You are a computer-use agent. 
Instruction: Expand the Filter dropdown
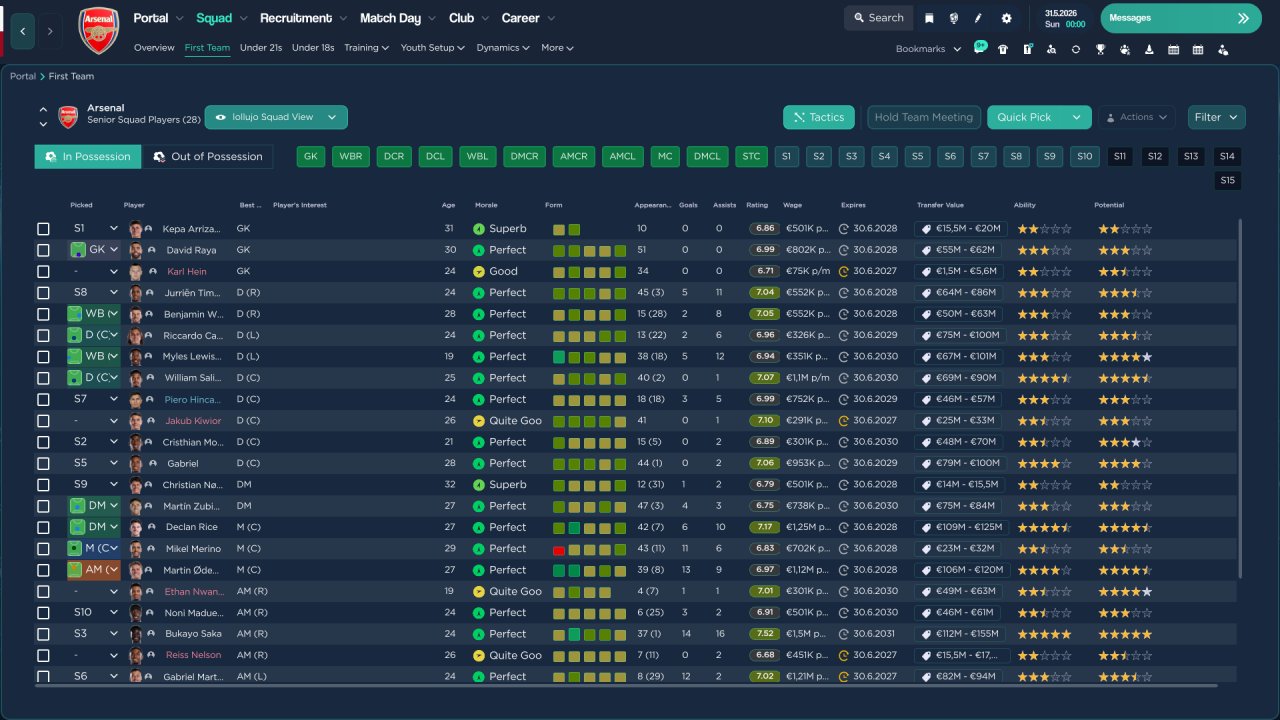(x=1216, y=117)
